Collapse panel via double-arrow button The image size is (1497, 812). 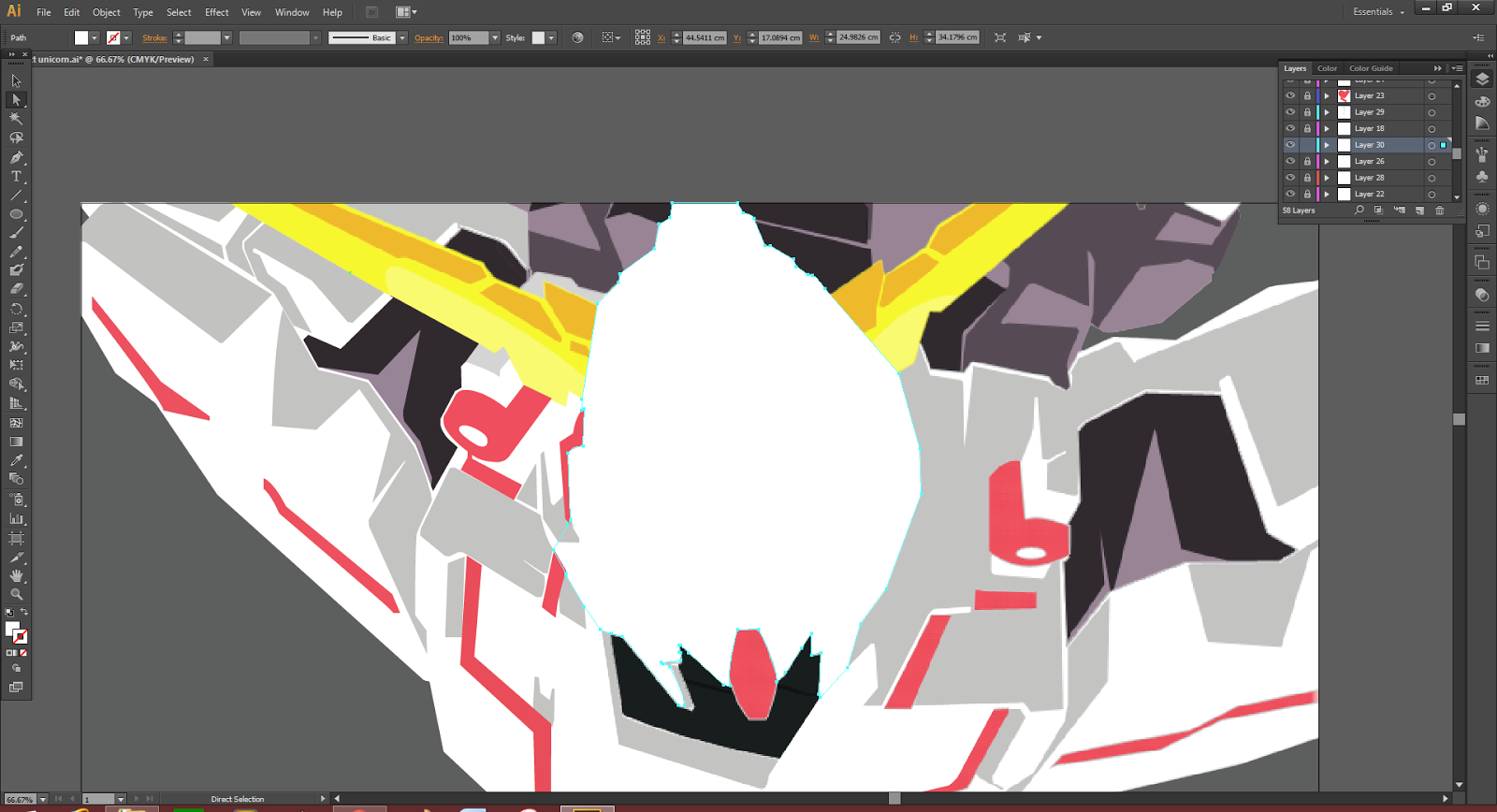tap(1438, 68)
